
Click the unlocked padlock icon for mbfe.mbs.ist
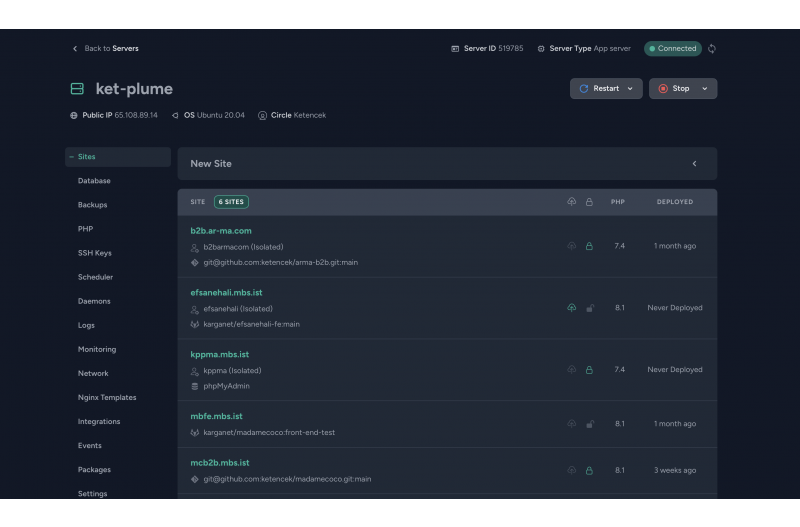[589, 424]
